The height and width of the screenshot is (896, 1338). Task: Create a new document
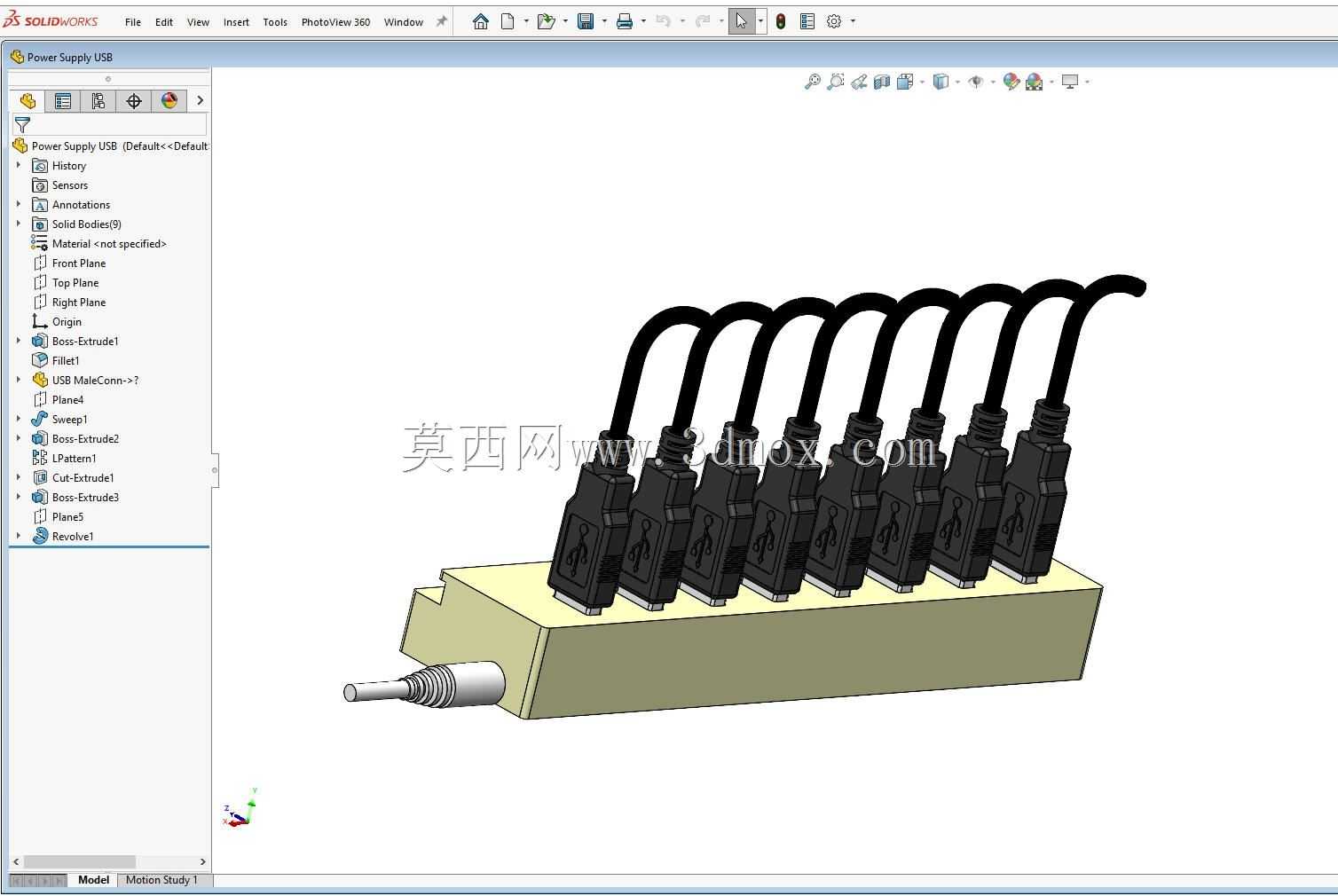pyautogui.click(x=508, y=21)
